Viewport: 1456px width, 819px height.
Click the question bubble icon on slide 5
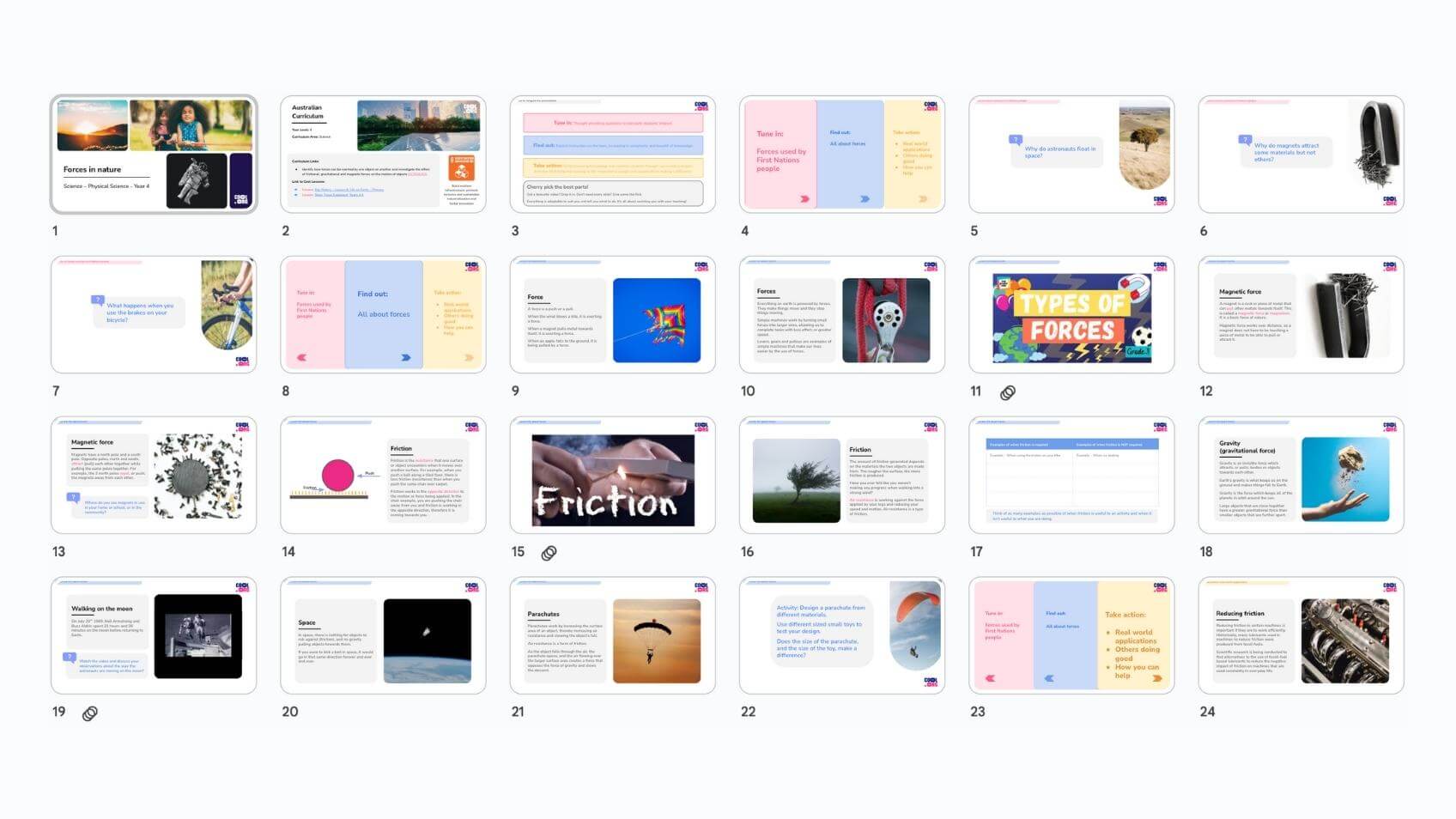click(1016, 140)
